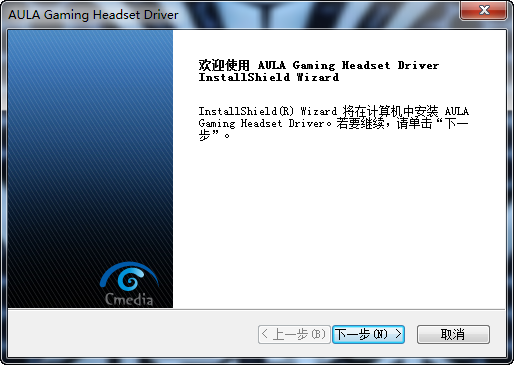Click the 取消 cancel button
Screen dimensions: 514x365
point(453,334)
